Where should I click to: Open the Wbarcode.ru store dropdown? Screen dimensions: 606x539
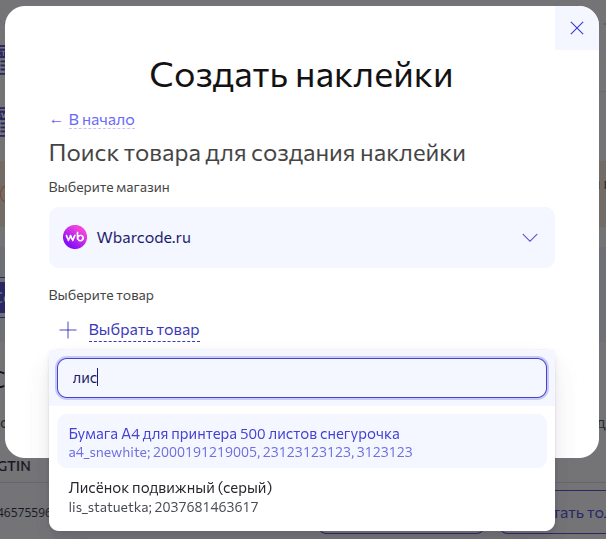(x=301, y=238)
